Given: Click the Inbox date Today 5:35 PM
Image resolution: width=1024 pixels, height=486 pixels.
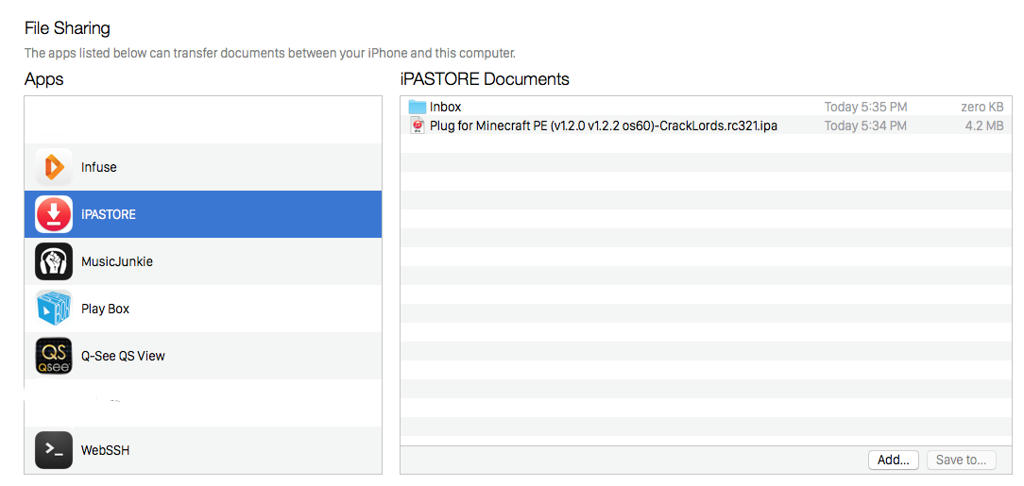Looking at the screenshot, I should [865, 107].
